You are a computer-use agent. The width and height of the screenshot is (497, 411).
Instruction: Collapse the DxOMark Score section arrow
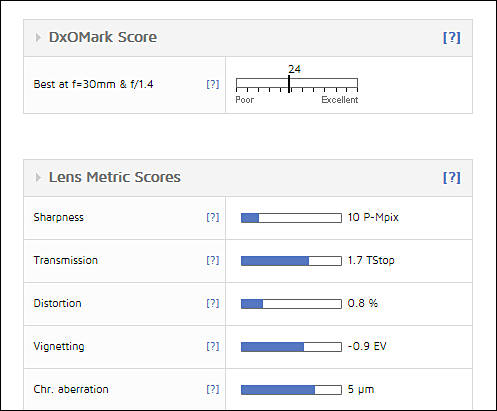(38, 37)
